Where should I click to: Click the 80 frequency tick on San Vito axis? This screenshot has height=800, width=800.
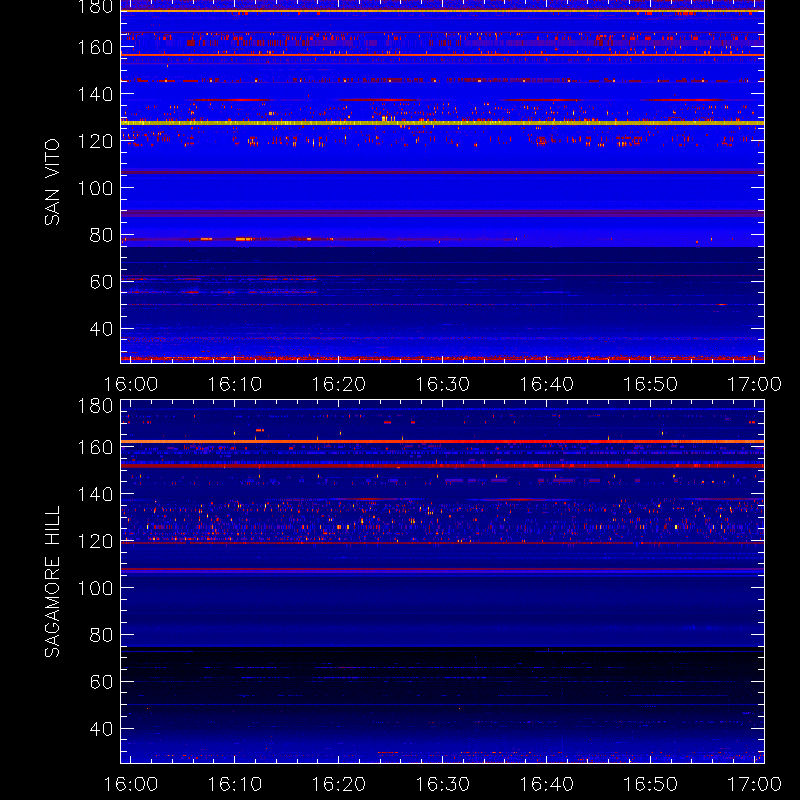(x=101, y=235)
